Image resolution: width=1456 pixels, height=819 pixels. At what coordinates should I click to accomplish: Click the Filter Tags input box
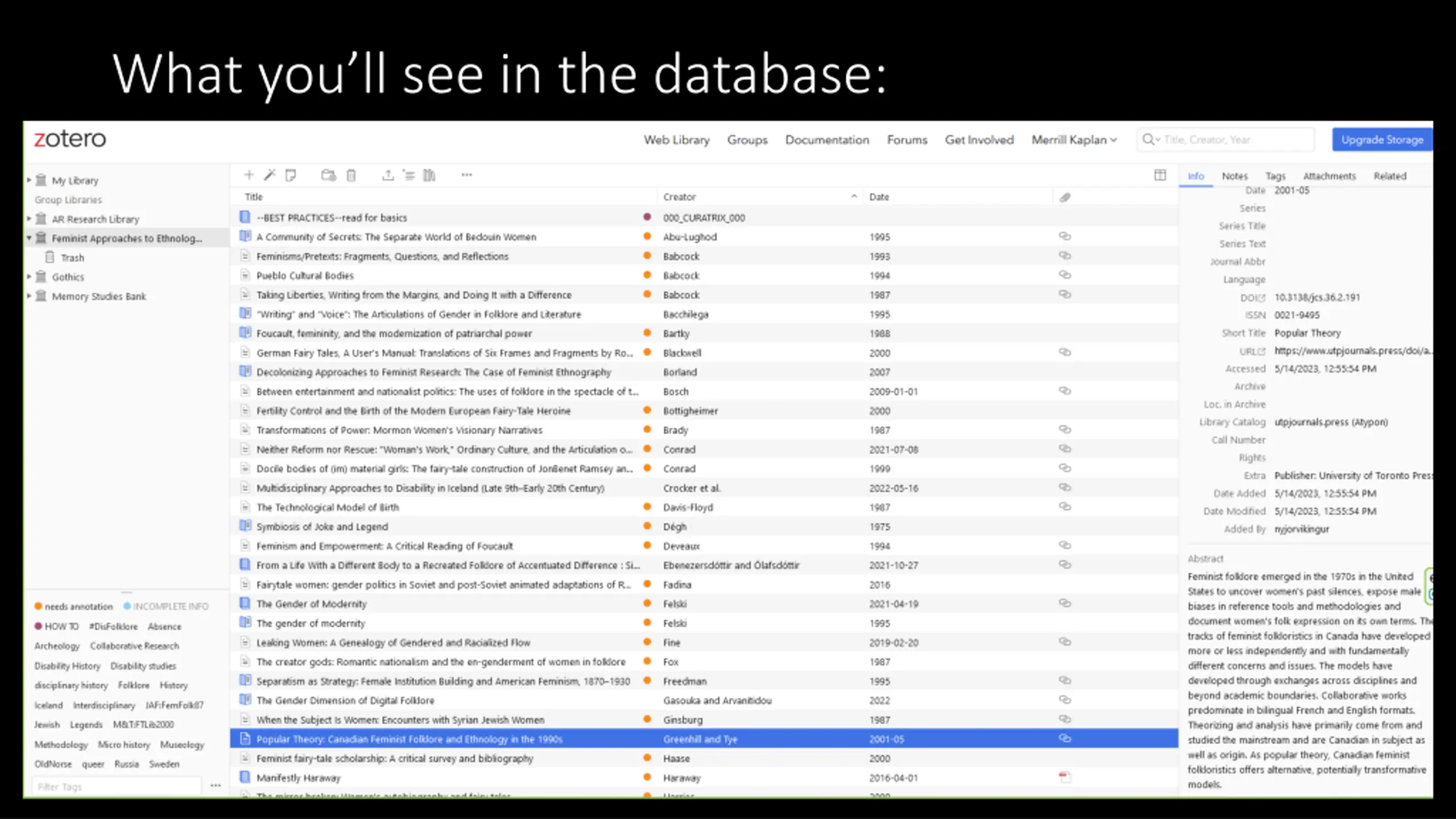point(117,787)
